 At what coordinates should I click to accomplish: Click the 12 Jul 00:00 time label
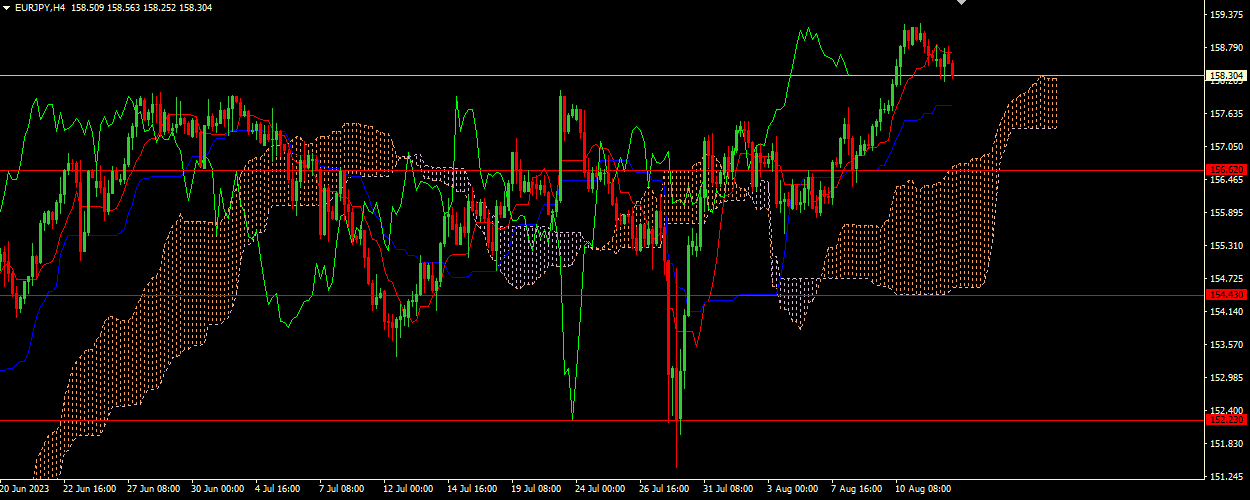click(x=409, y=490)
